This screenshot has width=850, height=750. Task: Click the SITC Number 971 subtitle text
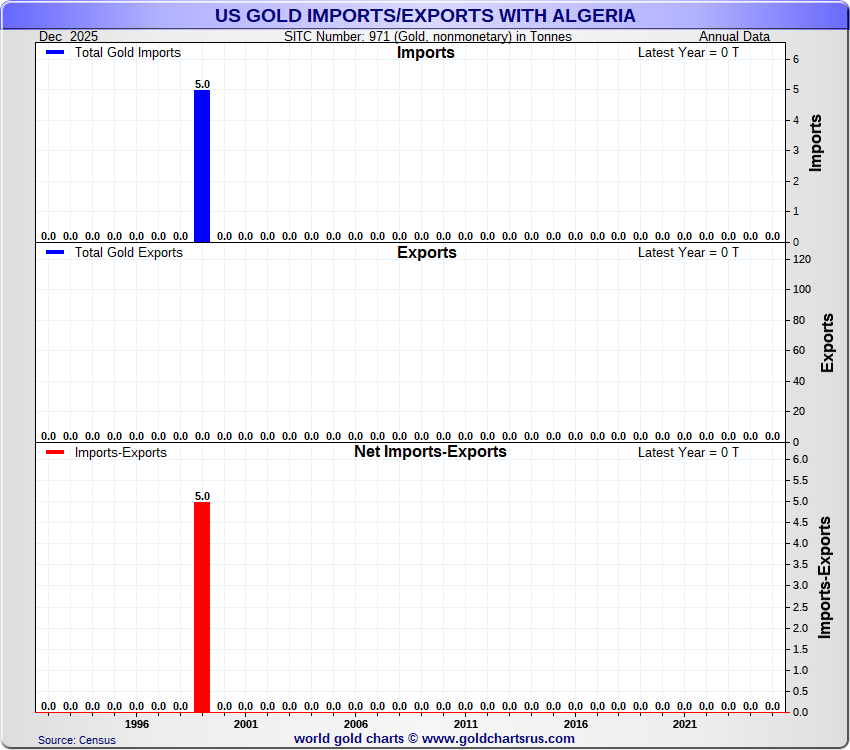click(428, 37)
